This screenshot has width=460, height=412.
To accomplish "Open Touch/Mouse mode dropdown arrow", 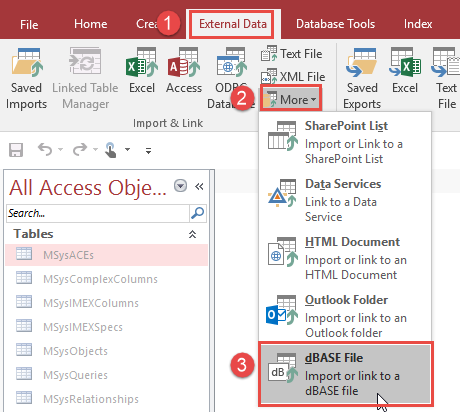I will (127, 149).
